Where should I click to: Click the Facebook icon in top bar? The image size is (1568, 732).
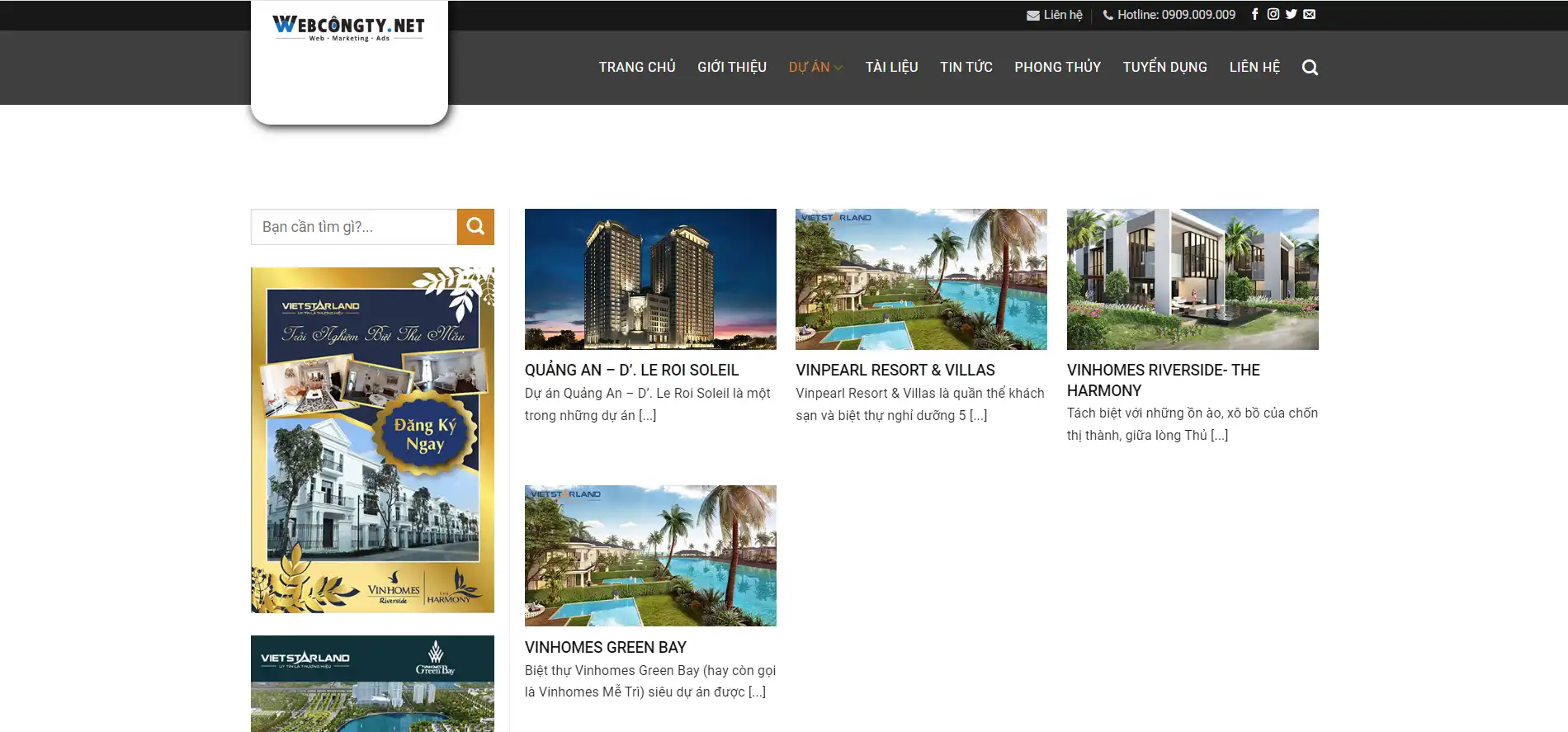(x=1254, y=14)
